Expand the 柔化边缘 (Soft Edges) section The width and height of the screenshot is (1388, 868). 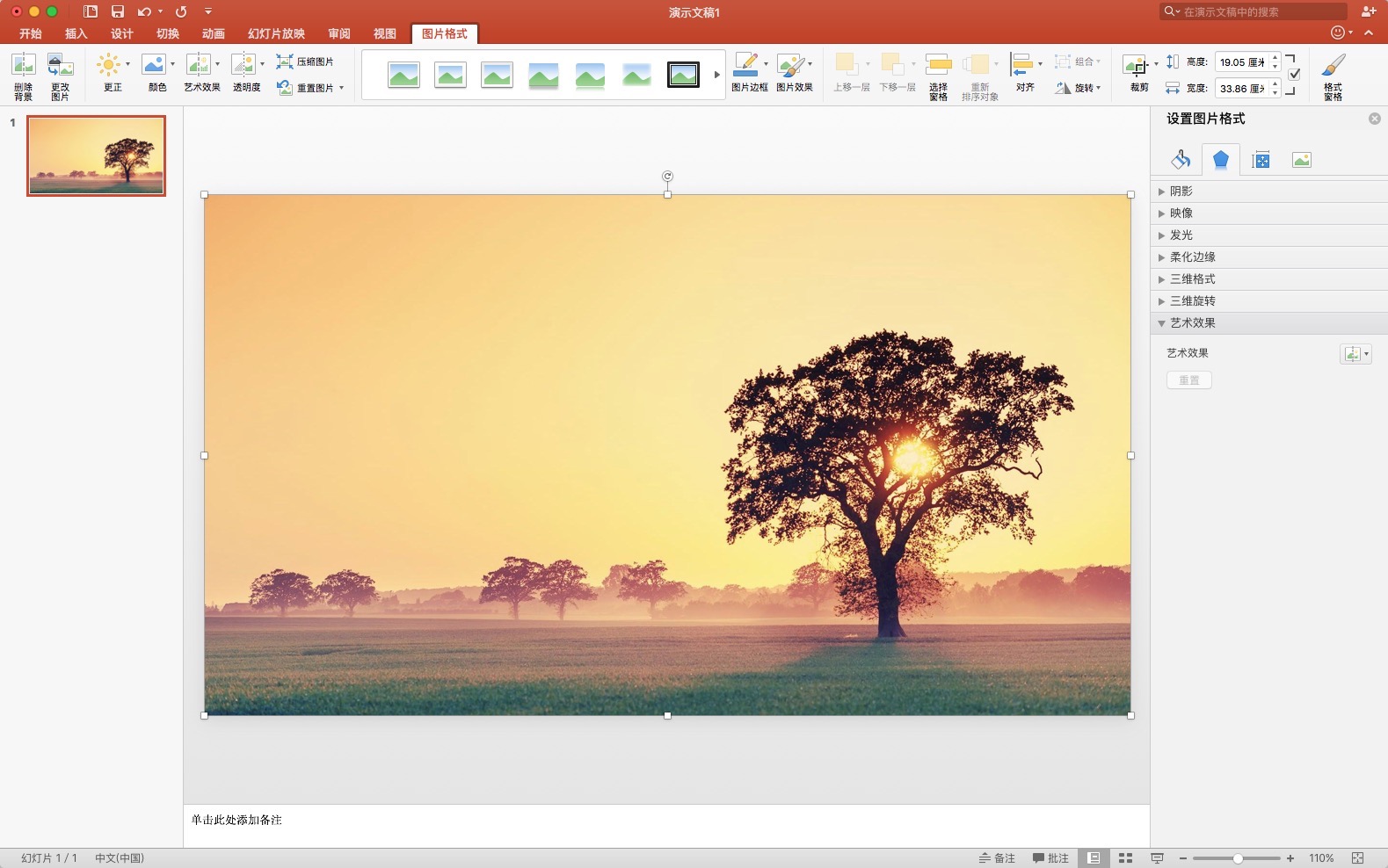pyautogui.click(x=1192, y=257)
